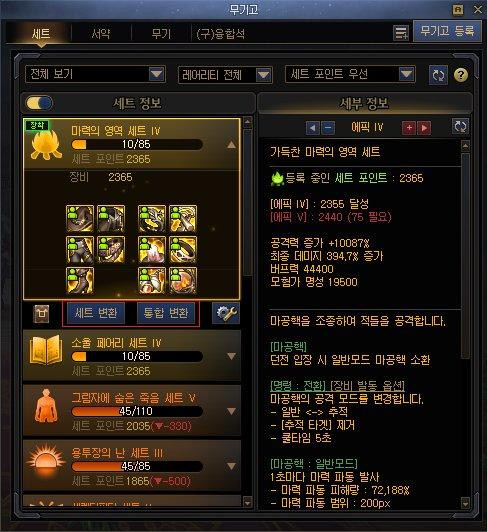487x532 pixels.
Task: Open the 세트 포인트 우선 sort dropdown
Action: point(350,74)
